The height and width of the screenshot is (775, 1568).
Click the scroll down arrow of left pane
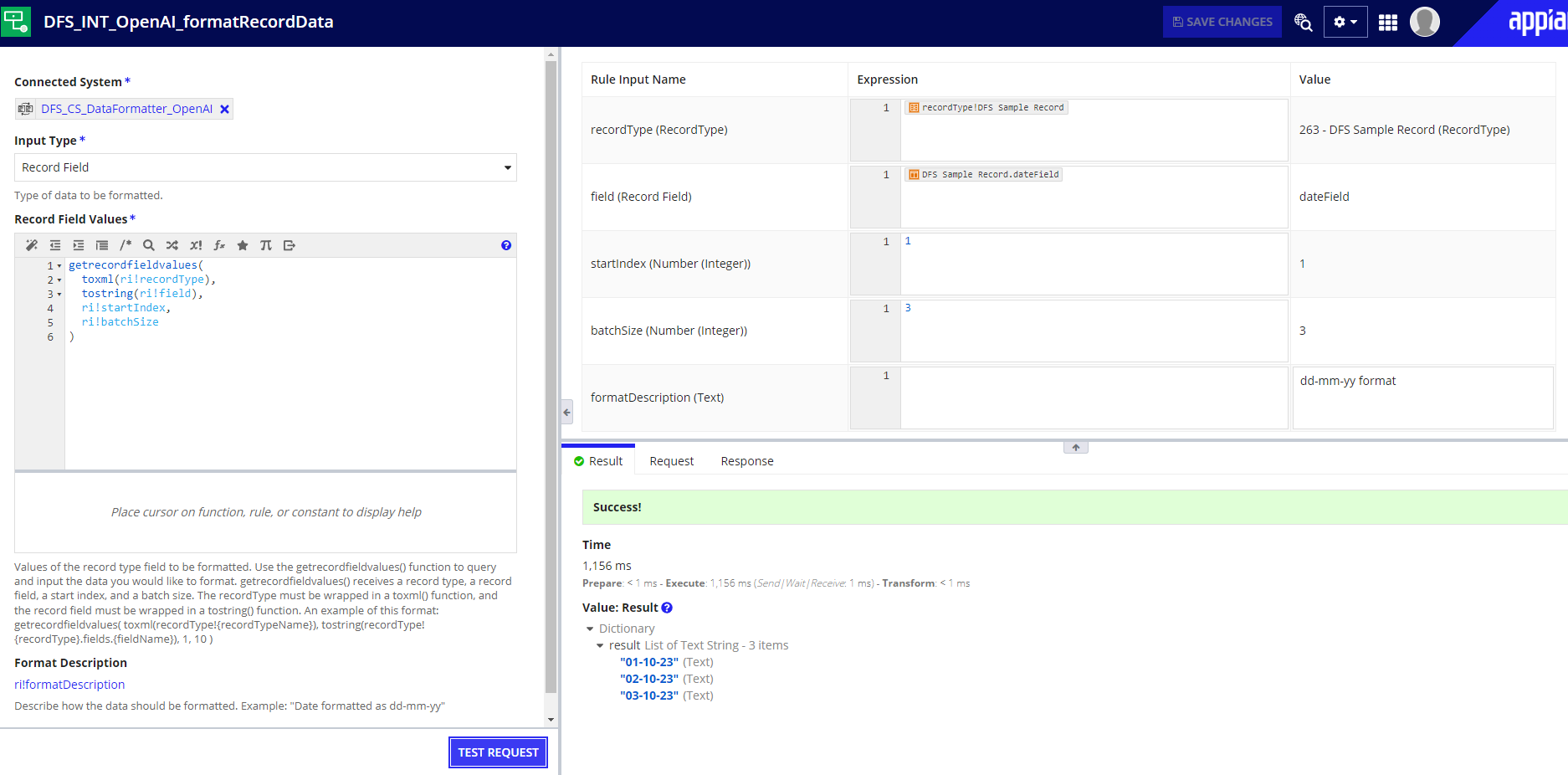(551, 720)
